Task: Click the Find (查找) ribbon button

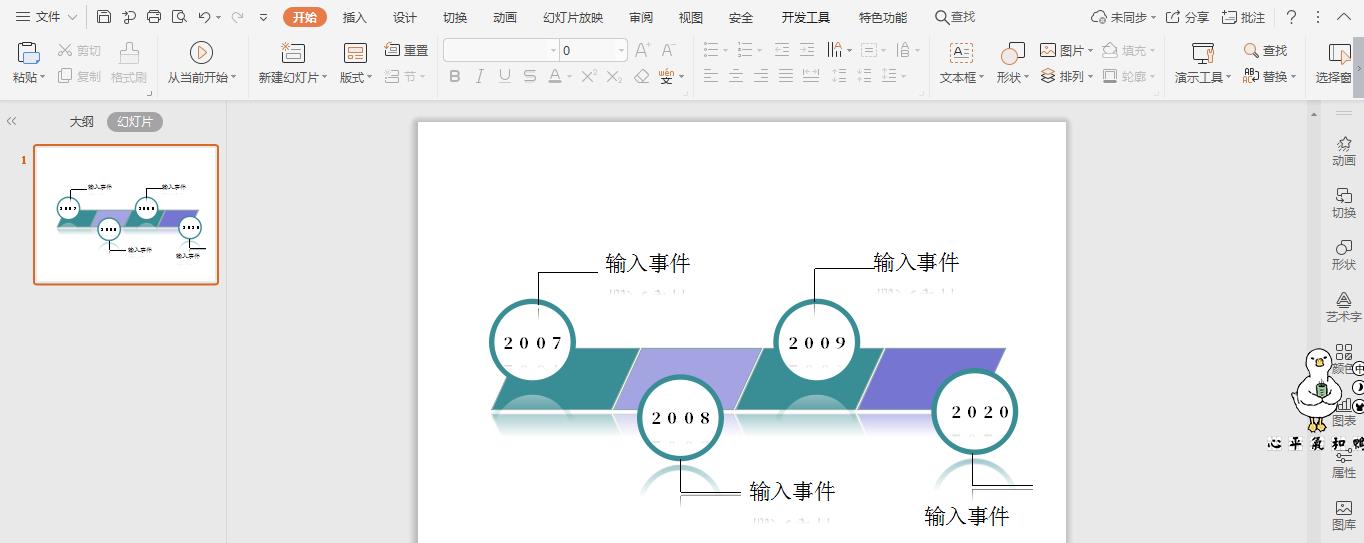Action: 1266,50
